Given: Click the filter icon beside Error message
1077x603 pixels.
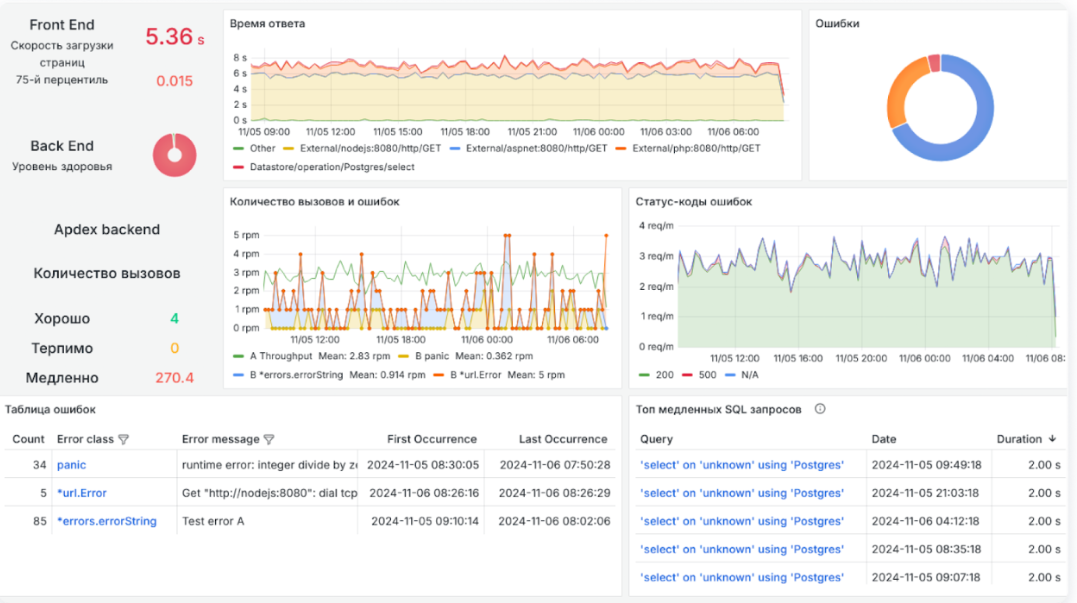Looking at the screenshot, I should 269,439.
